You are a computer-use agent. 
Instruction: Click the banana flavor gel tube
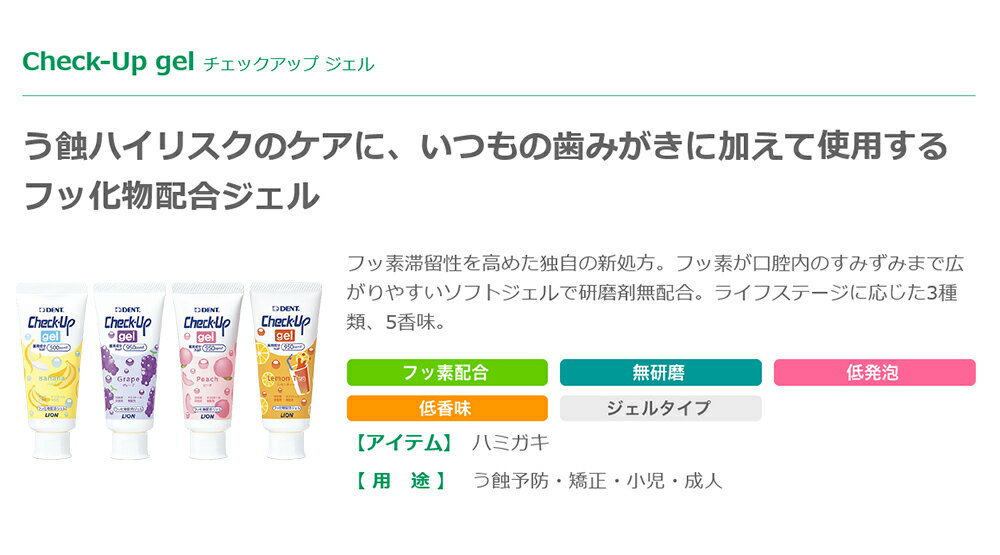click(x=52, y=371)
